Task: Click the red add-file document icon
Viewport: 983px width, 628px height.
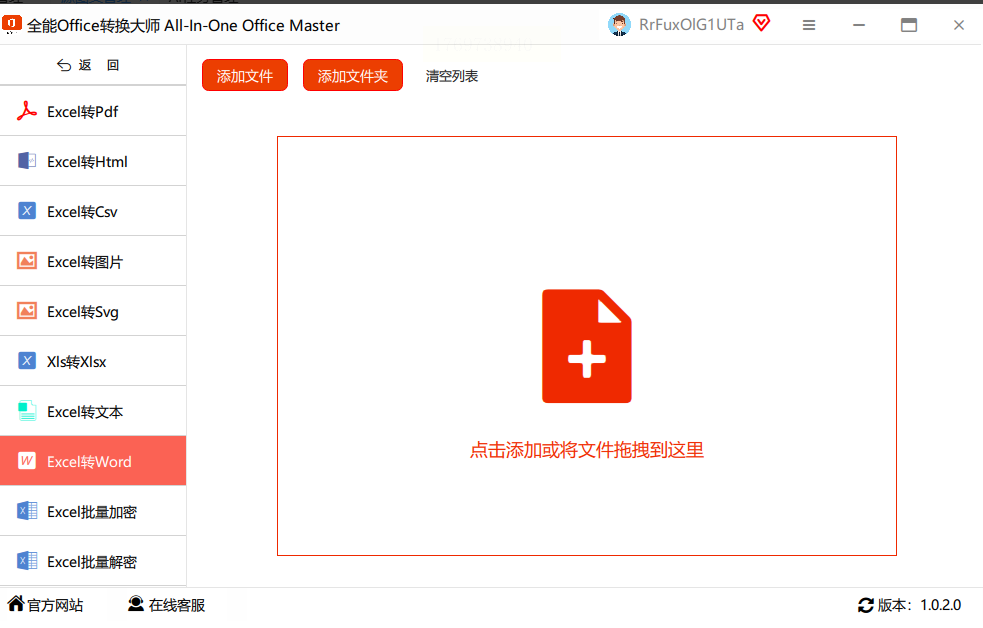Action: [x=587, y=346]
